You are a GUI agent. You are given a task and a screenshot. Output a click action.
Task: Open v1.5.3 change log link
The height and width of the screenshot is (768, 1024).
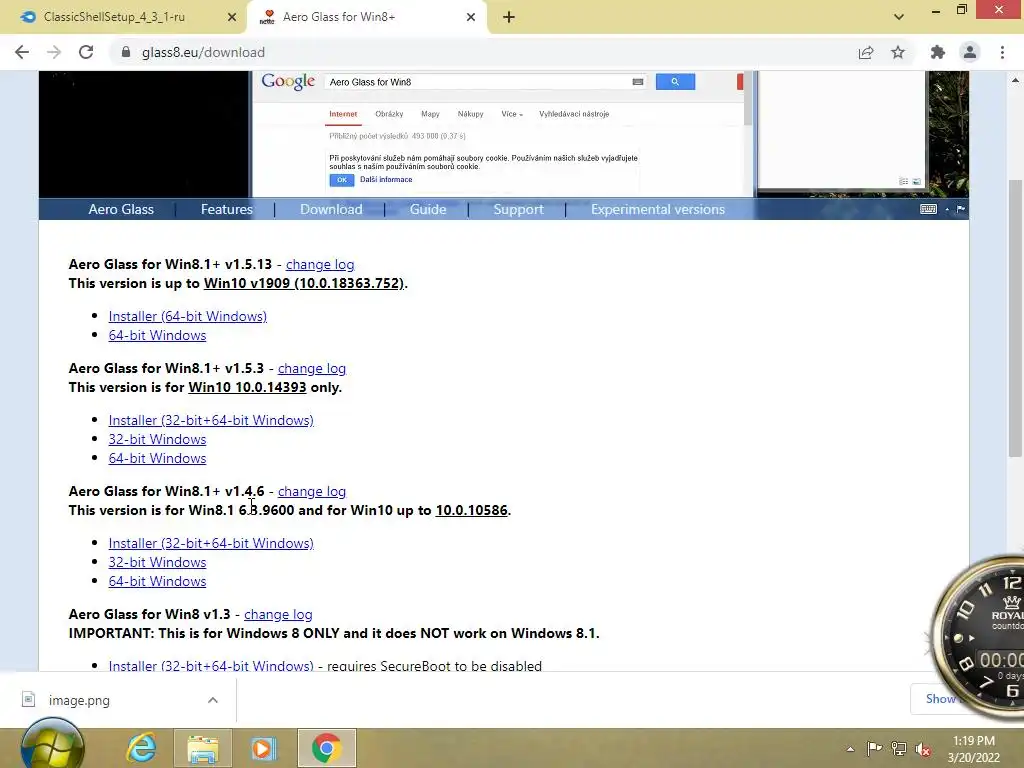[x=312, y=368]
